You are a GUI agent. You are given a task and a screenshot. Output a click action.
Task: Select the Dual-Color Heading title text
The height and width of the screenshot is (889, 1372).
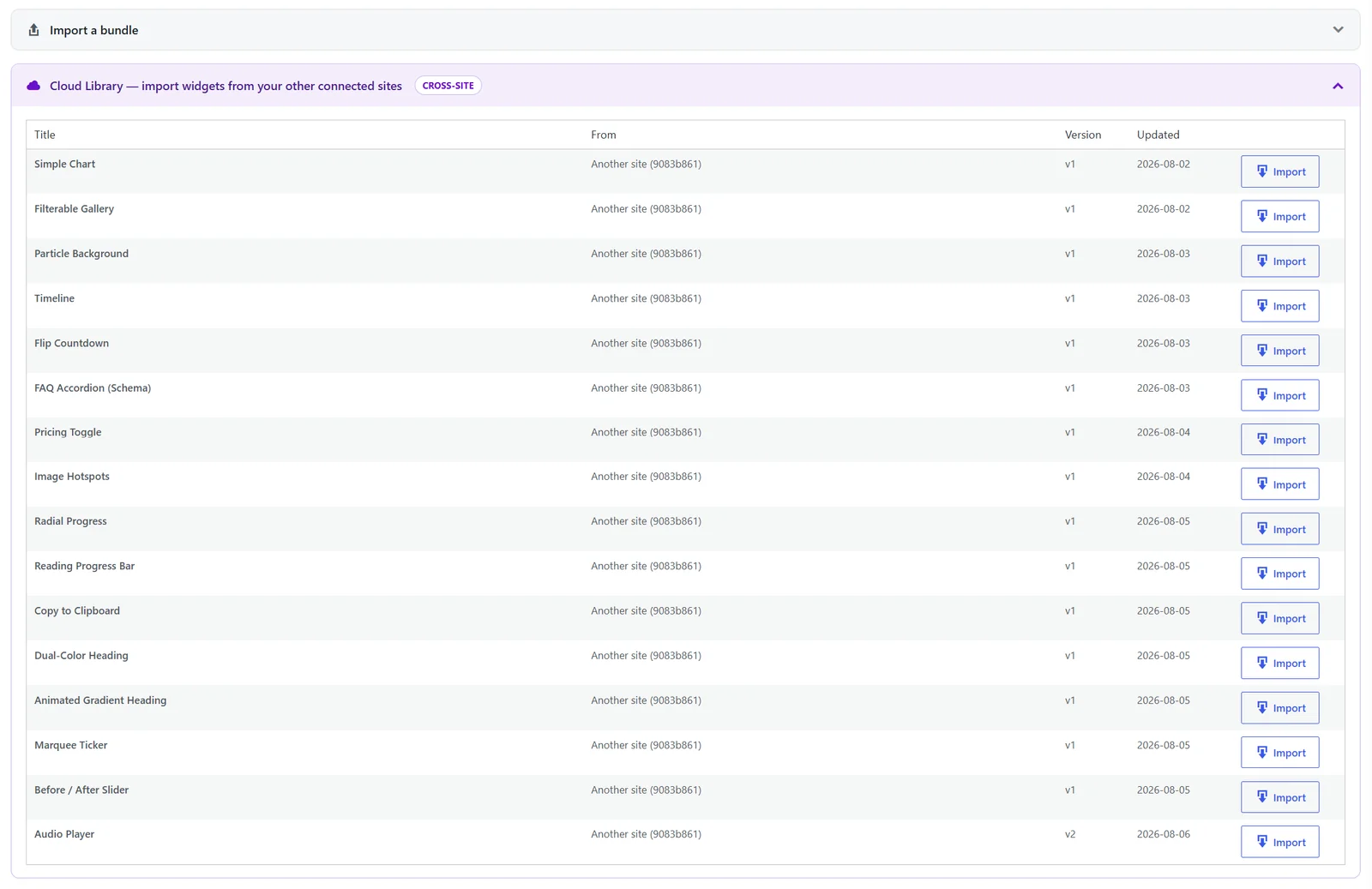click(81, 655)
